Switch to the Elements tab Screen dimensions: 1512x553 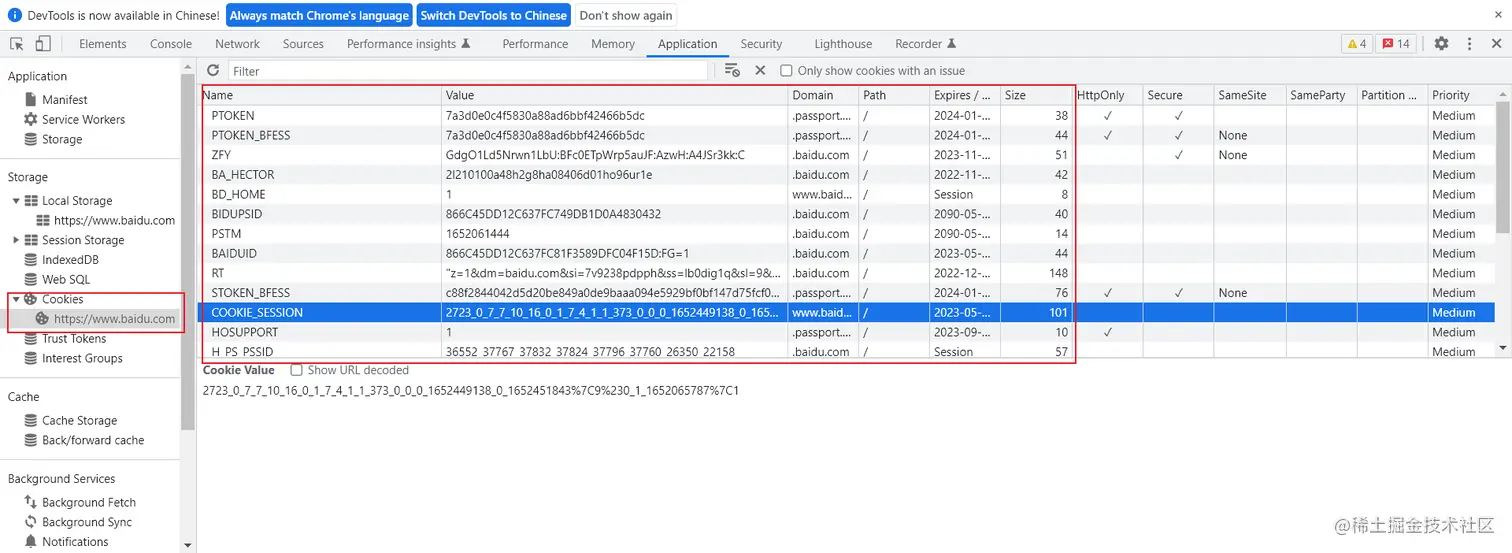pyautogui.click(x=103, y=44)
